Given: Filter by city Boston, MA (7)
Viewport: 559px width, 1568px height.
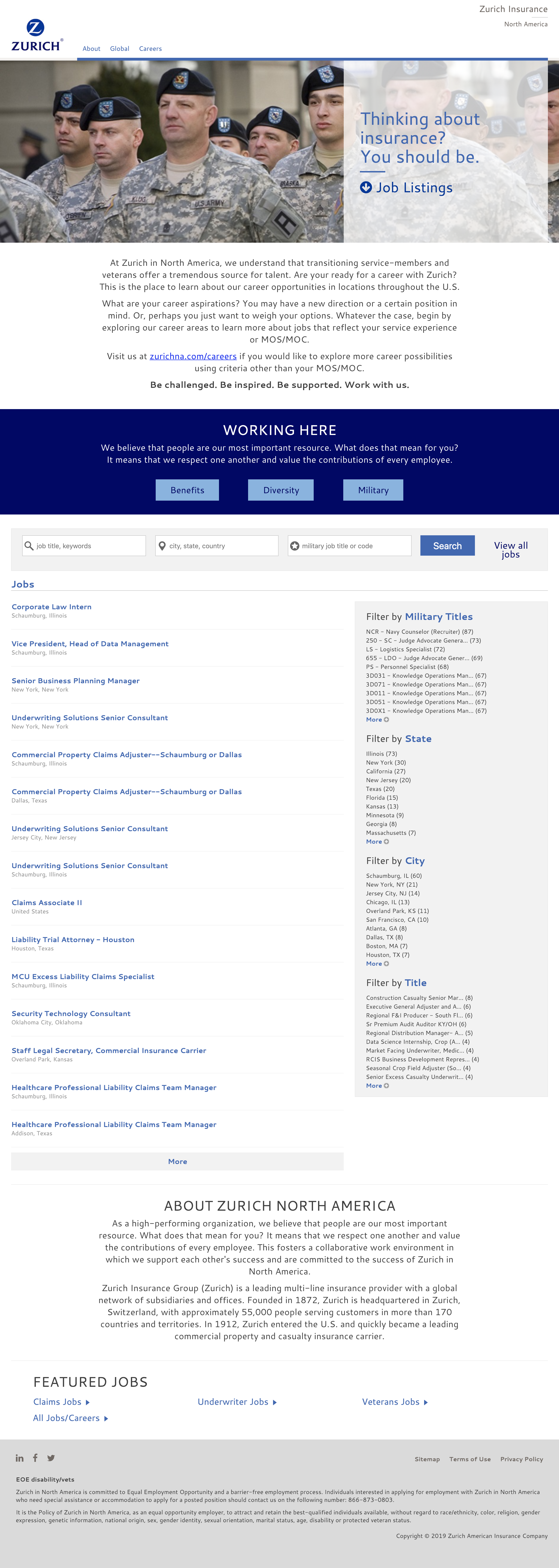Looking at the screenshot, I should point(387,946).
